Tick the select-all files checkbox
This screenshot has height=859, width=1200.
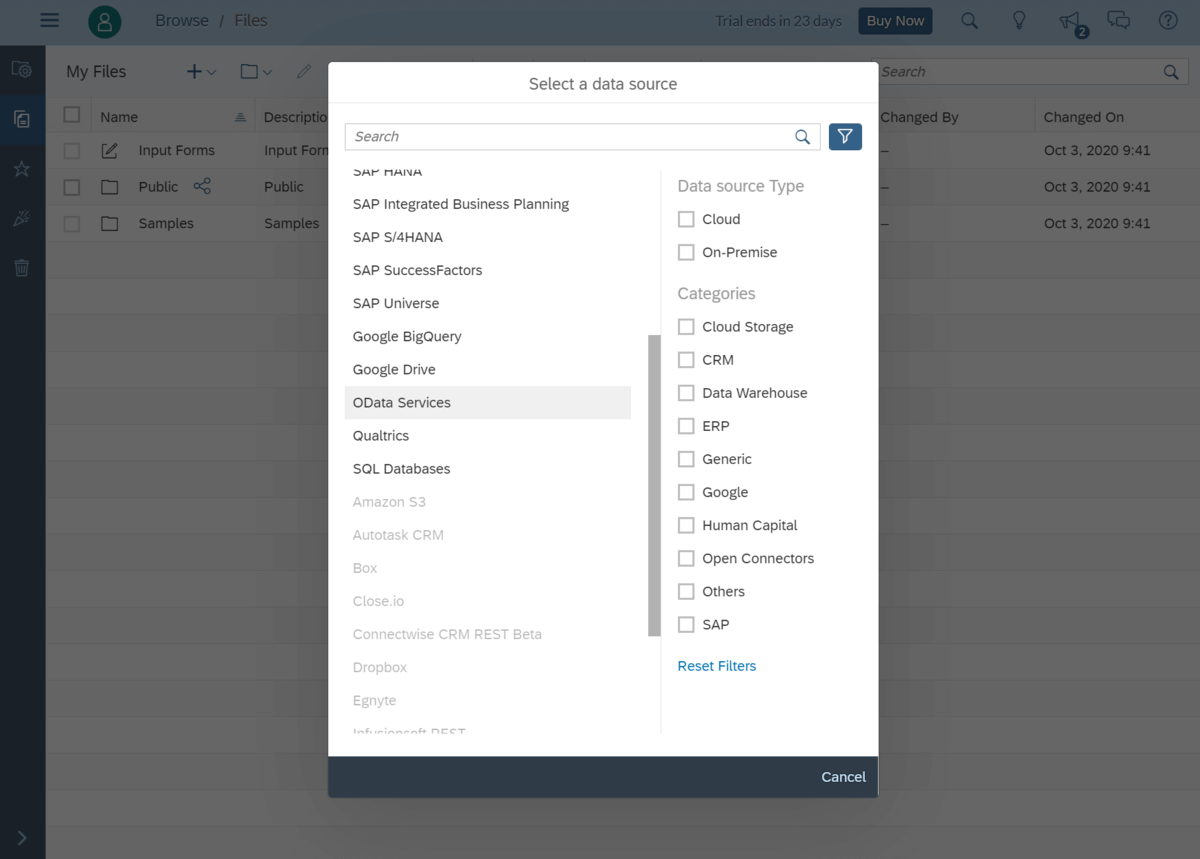click(72, 114)
